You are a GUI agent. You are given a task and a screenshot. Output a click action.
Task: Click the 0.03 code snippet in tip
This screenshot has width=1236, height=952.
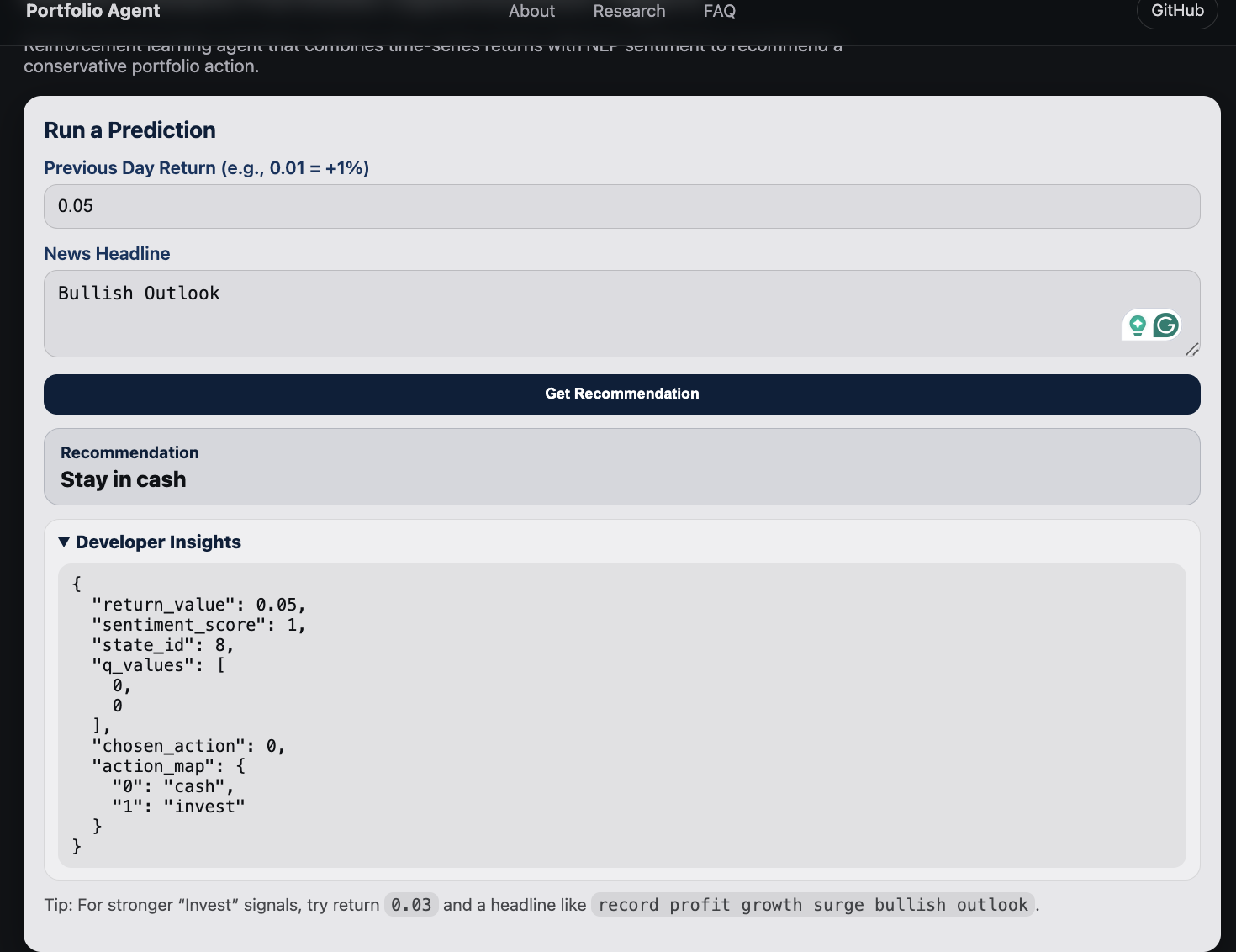(411, 905)
